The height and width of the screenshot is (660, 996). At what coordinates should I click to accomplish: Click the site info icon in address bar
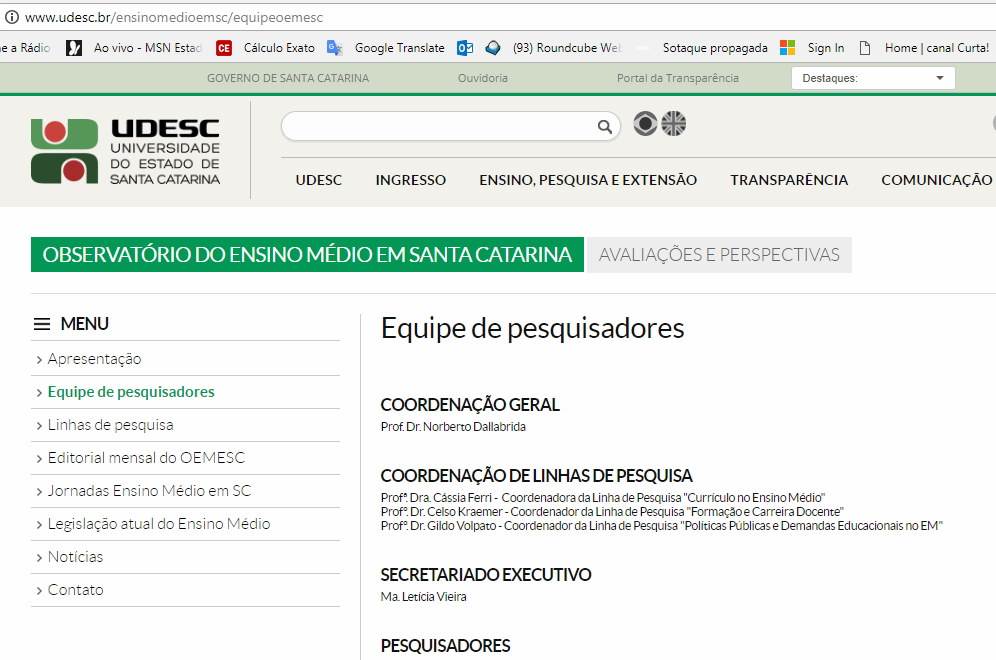tap(12, 18)
